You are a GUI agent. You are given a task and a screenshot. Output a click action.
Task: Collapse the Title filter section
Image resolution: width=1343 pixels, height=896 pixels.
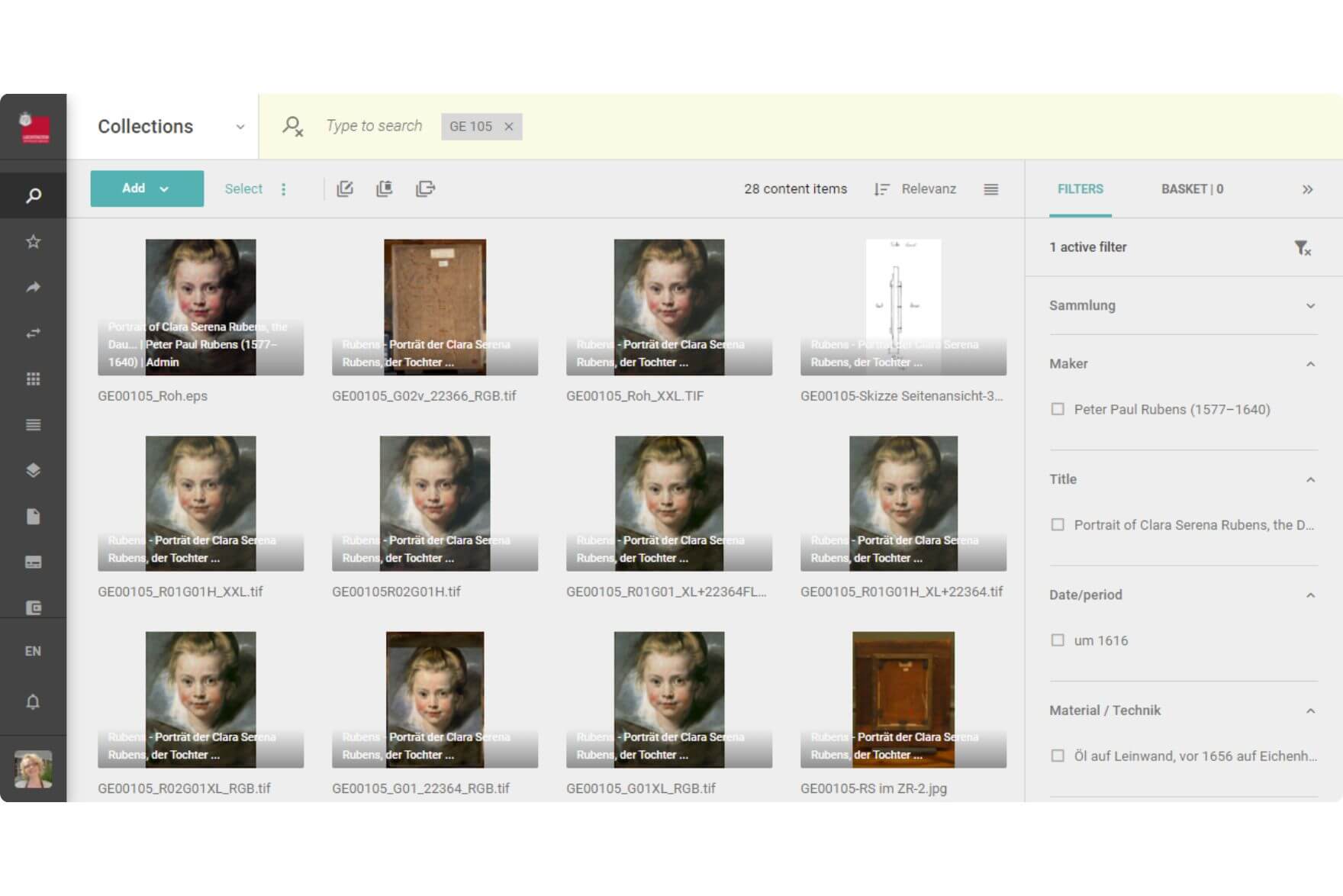[1310, 479]
